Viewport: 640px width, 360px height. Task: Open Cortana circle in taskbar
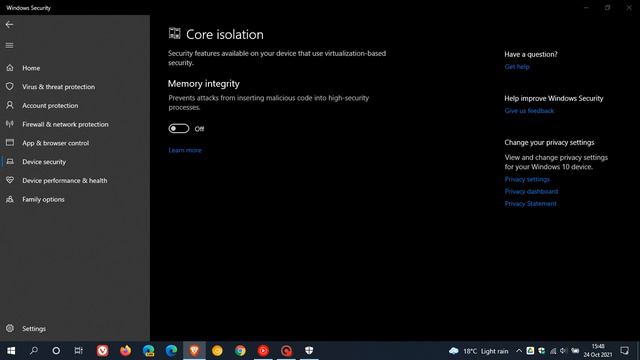pos(56,351)
